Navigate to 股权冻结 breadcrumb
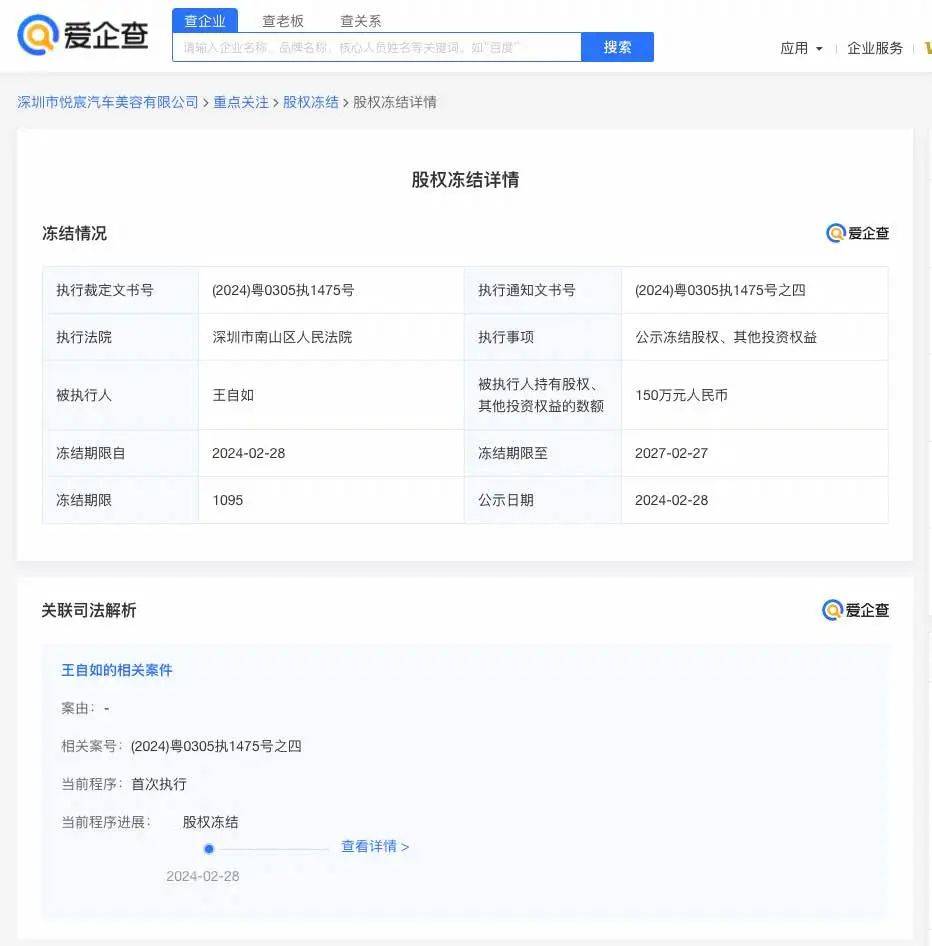 pyautogui.click(x=311, y=102)
